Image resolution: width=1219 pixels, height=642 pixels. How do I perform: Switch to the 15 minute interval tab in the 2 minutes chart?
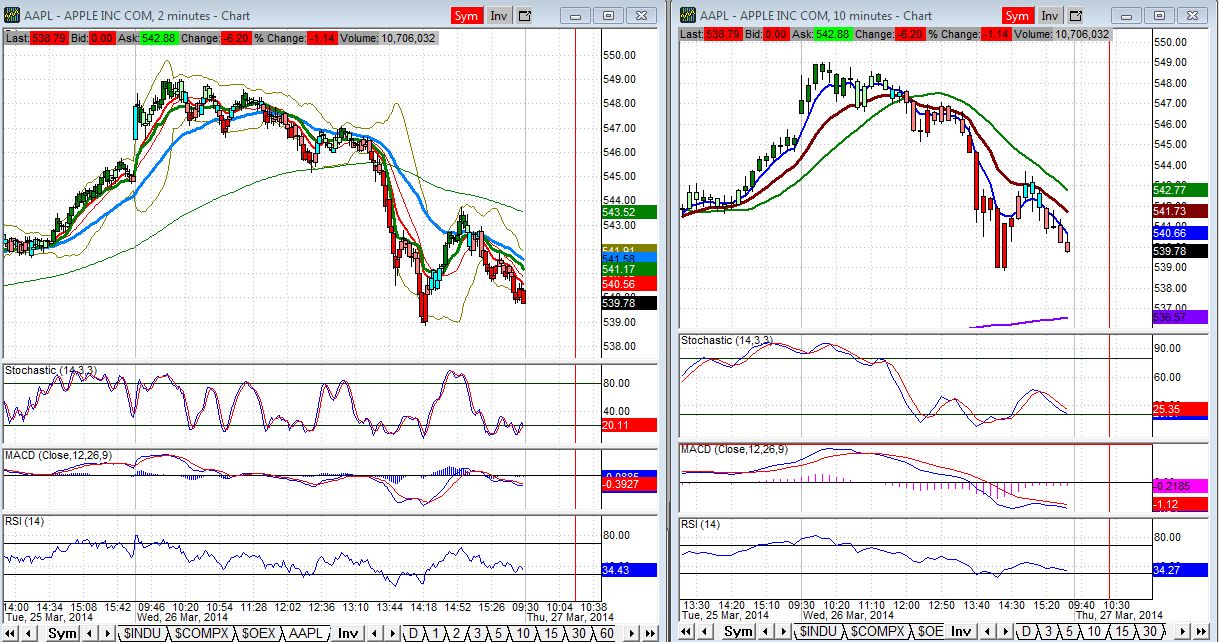point(551,633)
